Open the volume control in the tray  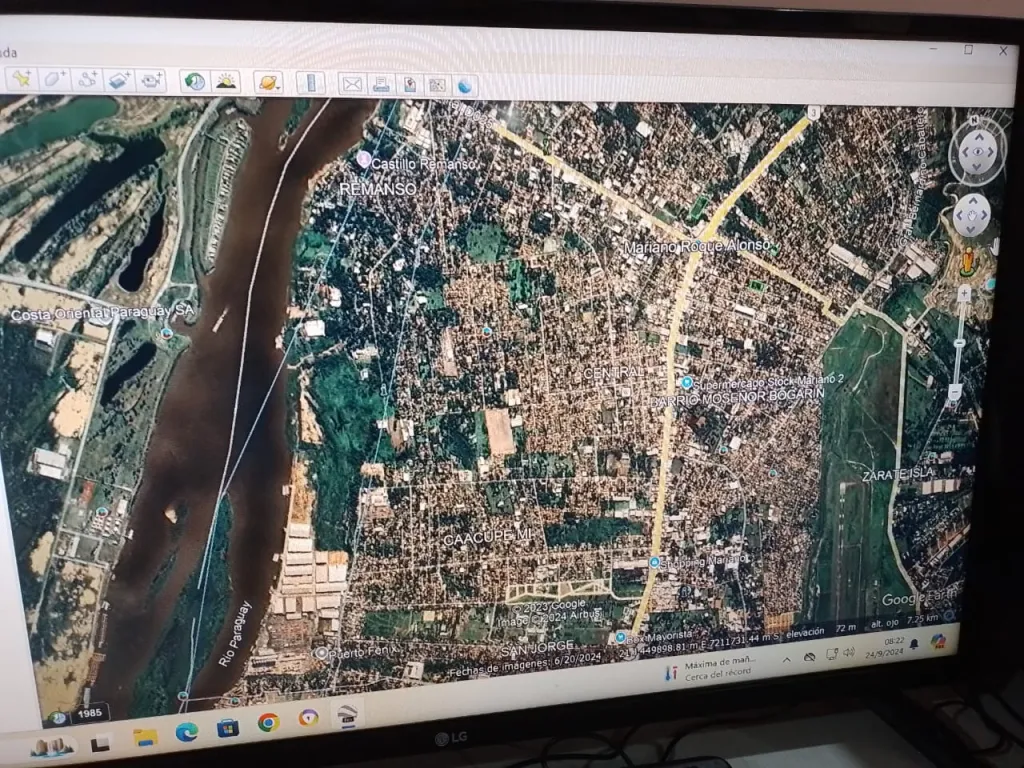[x=849, y=652]
